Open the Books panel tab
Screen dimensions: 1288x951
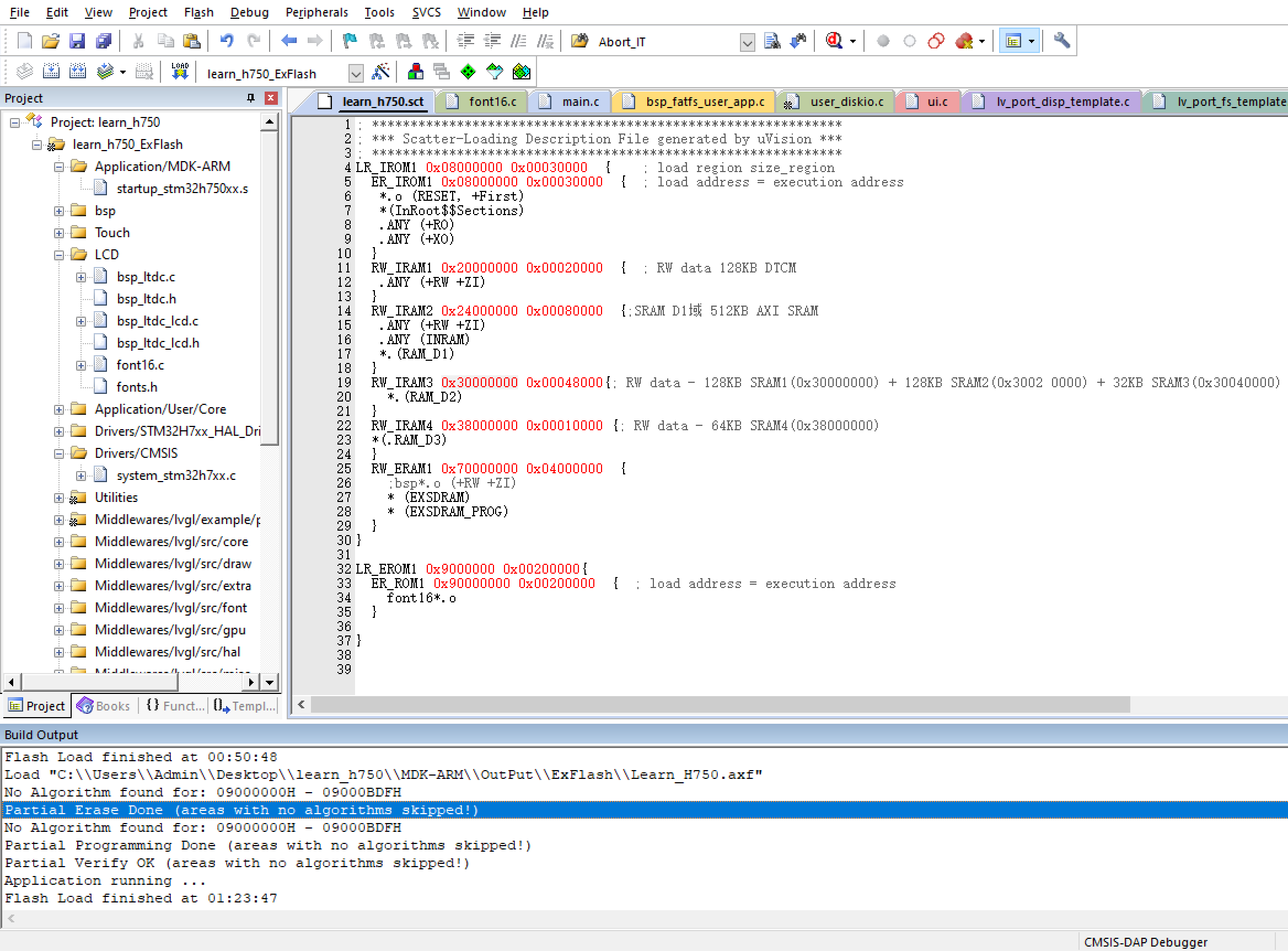click(104, 706)
